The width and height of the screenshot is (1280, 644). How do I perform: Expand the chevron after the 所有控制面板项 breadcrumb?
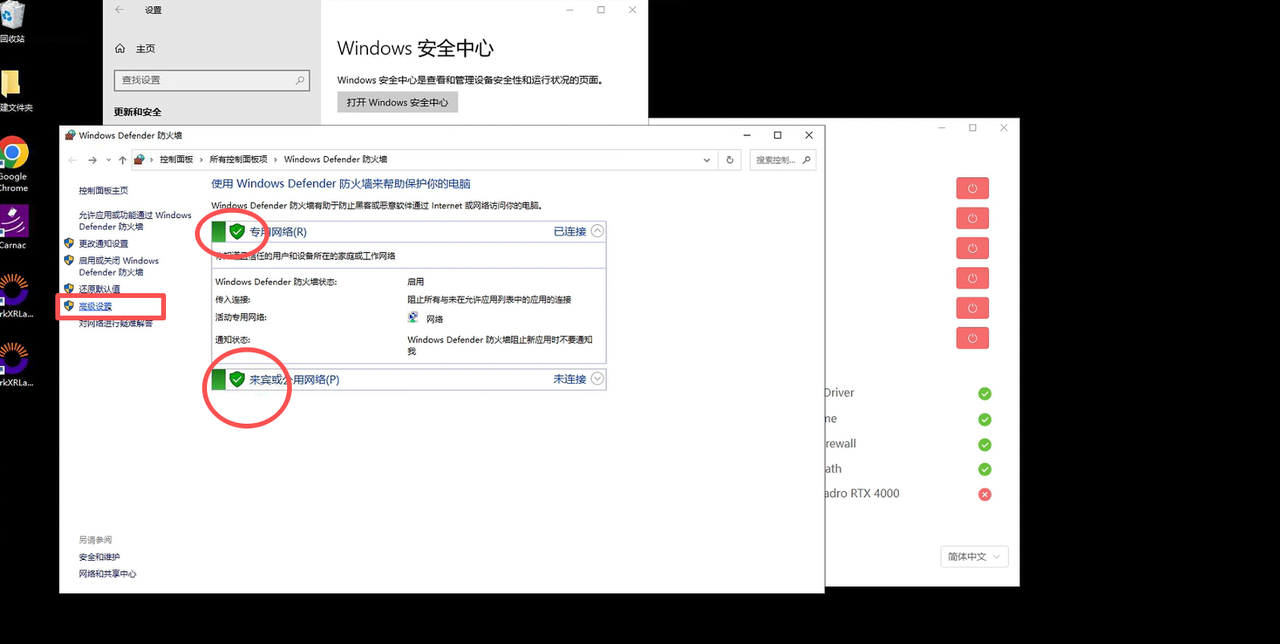pos(276,160)
